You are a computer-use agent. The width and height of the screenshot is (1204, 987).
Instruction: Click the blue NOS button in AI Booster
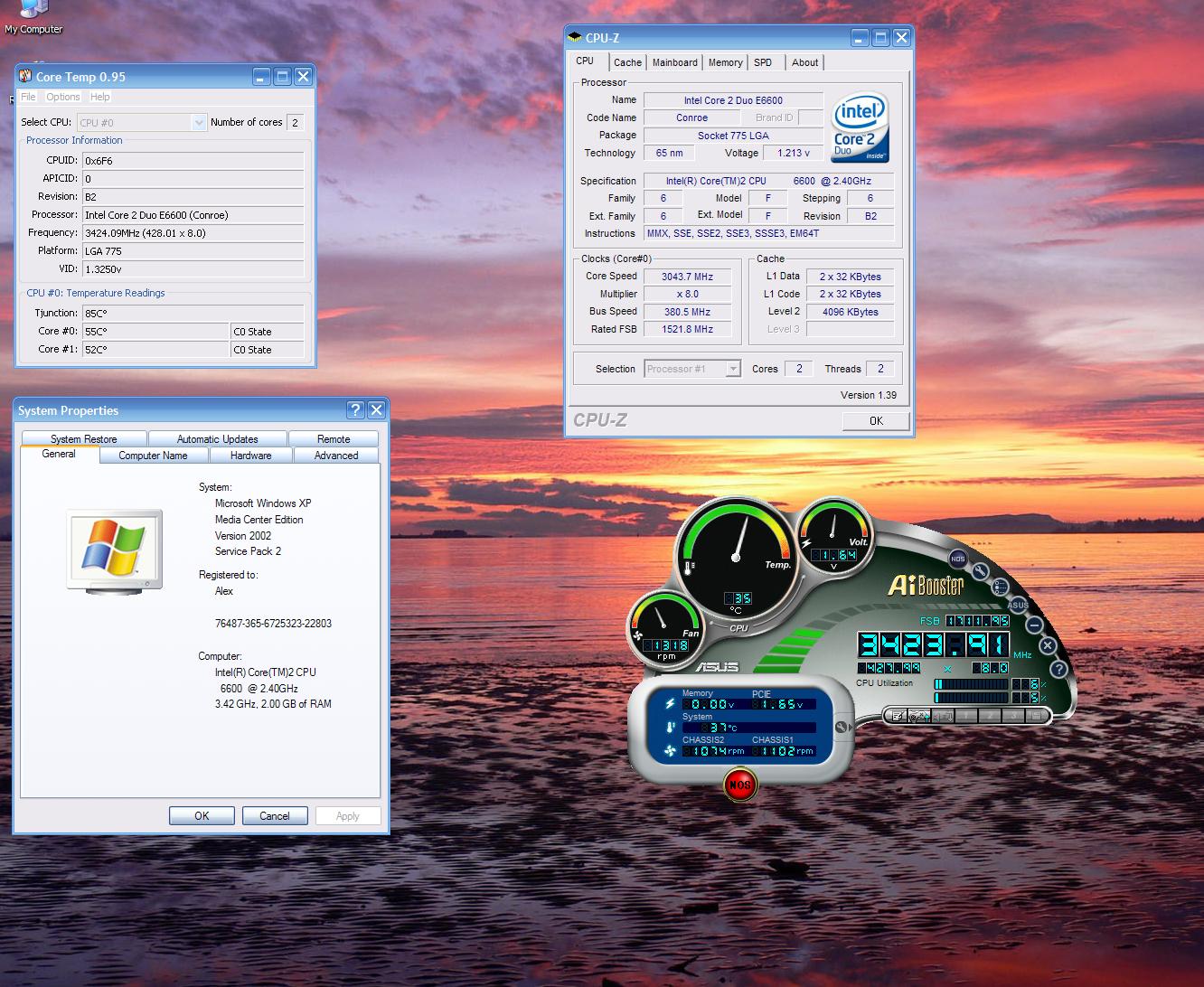click(958, 559)
